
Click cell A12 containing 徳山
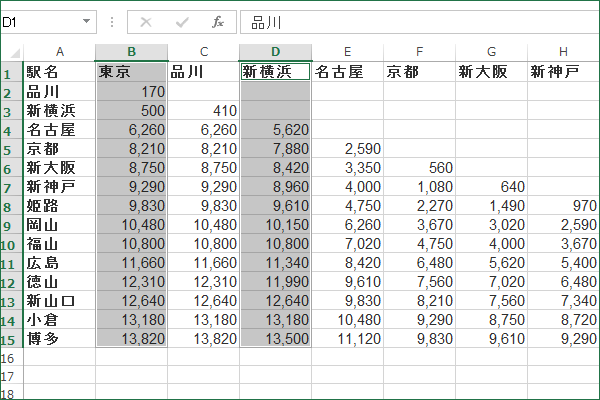click(x=59, y=281)
